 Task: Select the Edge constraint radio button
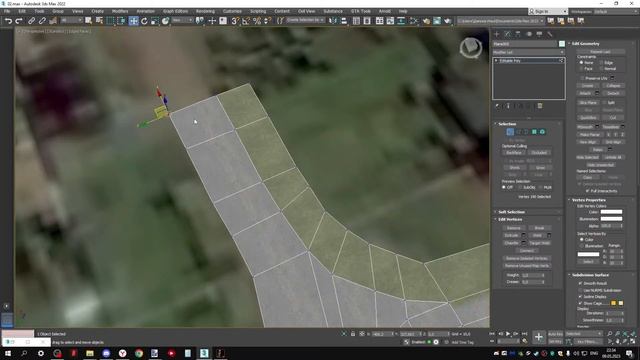601,63
